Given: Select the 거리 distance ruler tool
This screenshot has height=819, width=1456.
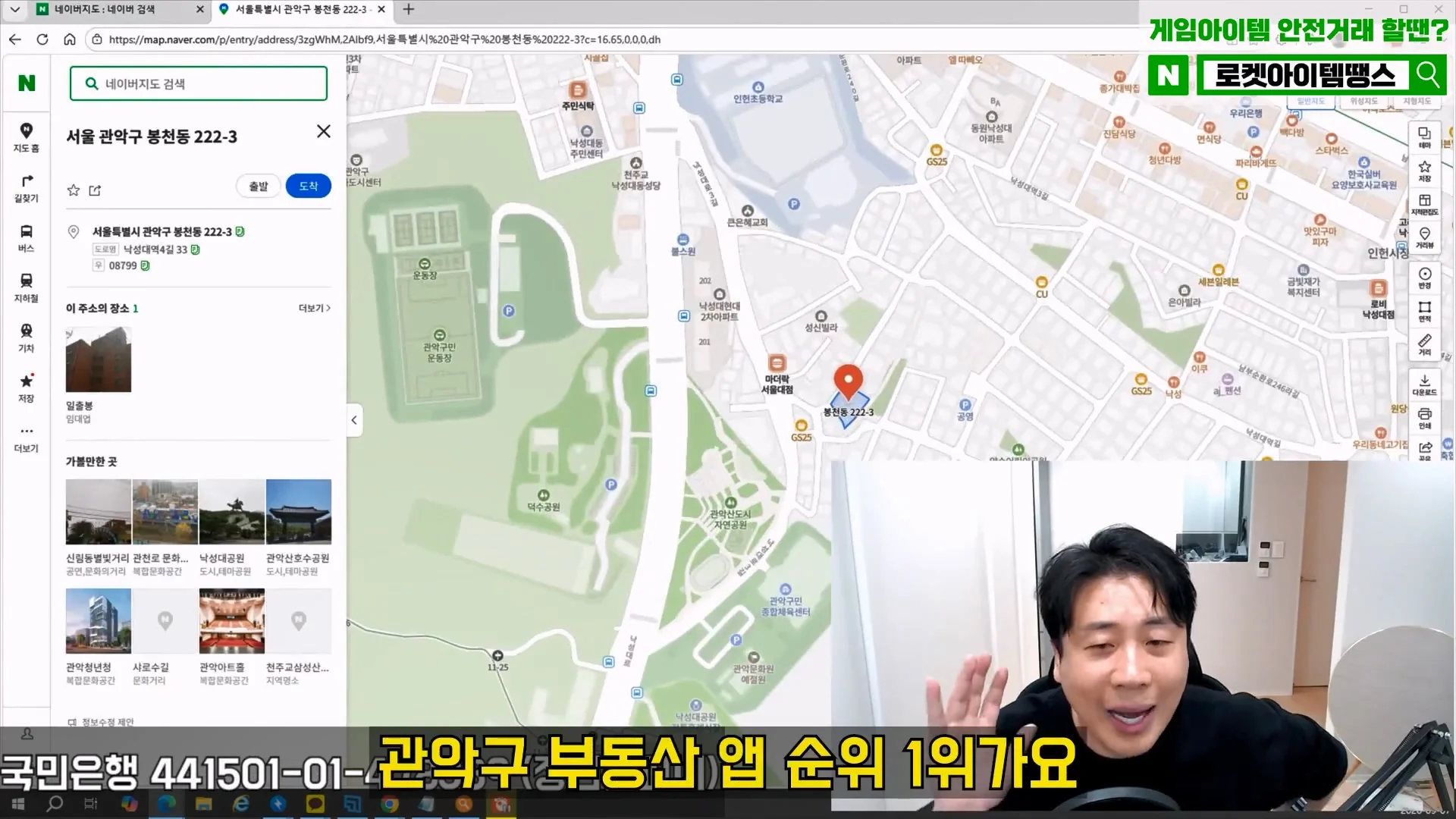Looking at the screenshot, I should coord(1425,344).
